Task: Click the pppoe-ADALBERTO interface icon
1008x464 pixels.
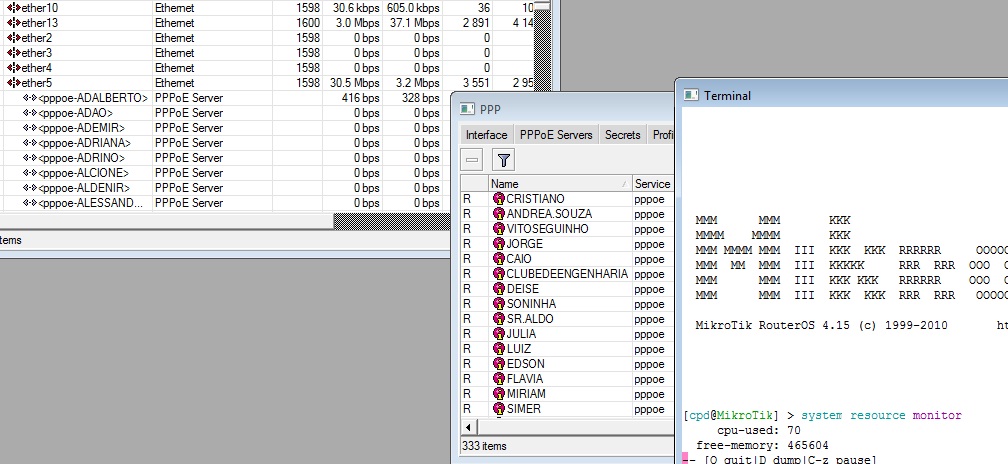Action: pos(30,98)
